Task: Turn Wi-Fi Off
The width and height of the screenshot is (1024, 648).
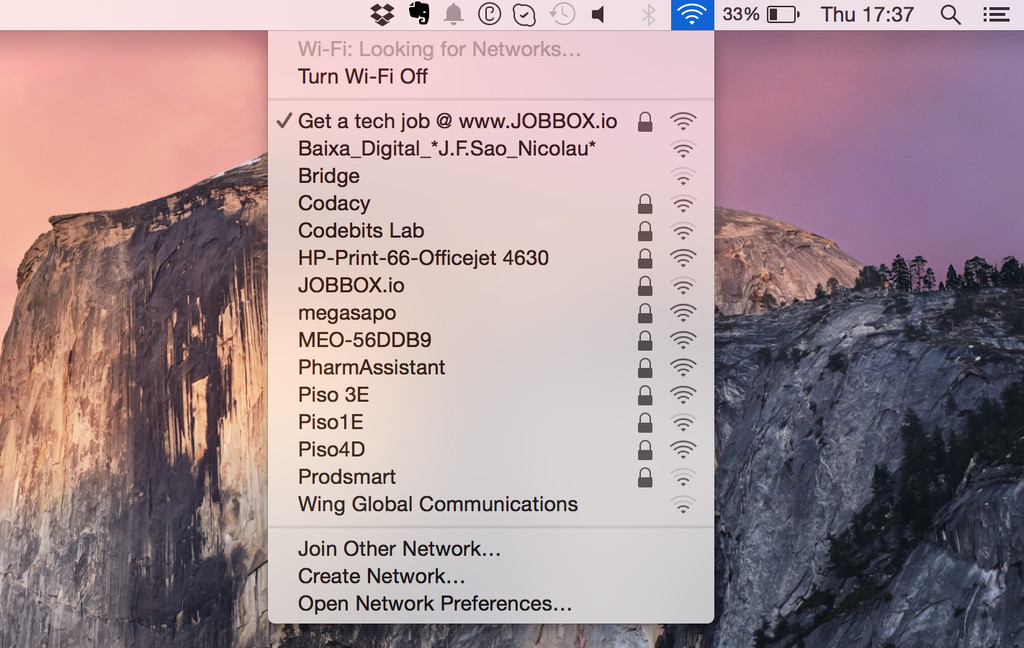Action: coord(490,76)
